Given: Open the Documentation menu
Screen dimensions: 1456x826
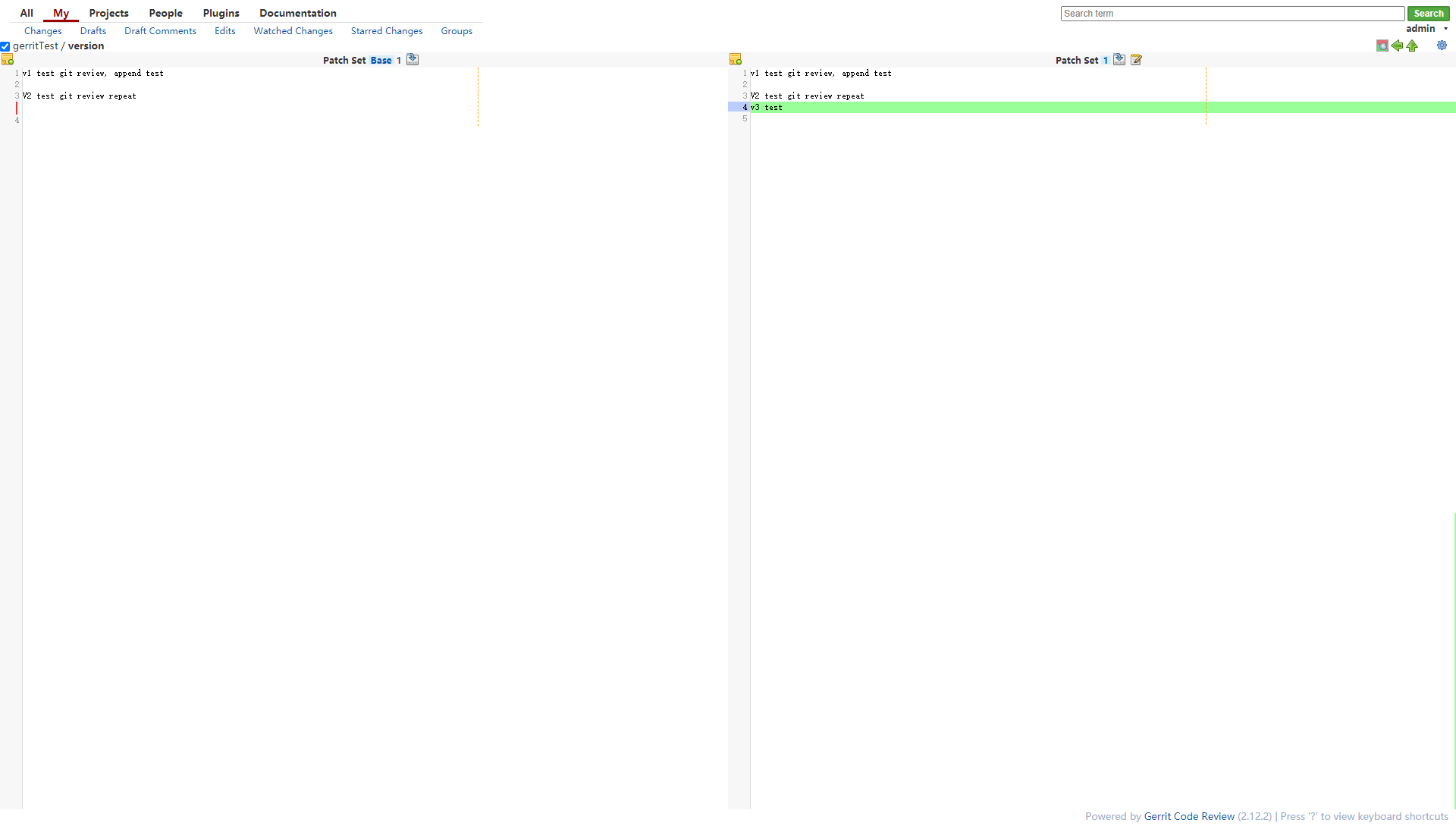Looking at the screenshot, I should pos(297,13).
